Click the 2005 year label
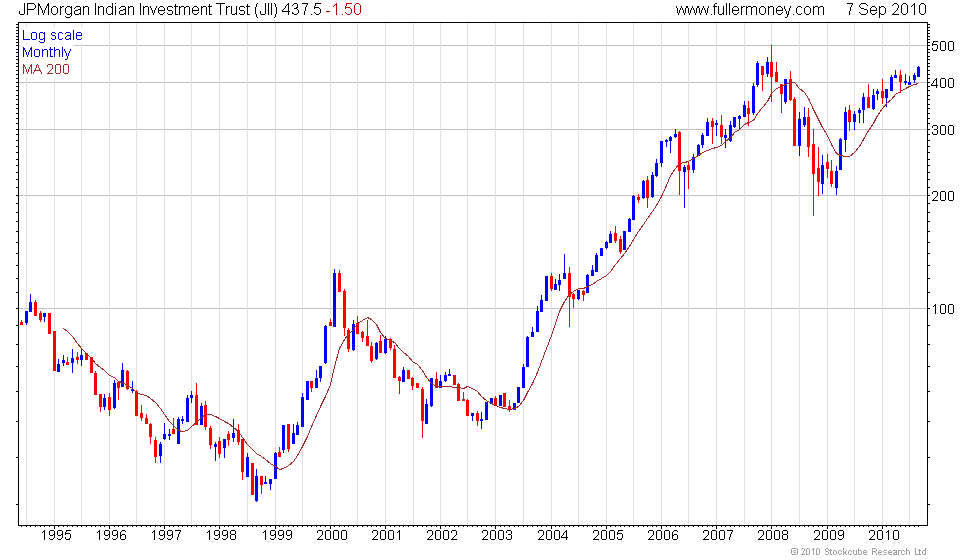This screenshot has width=980, height=560. pyautogui.click(x=608, y=535)
